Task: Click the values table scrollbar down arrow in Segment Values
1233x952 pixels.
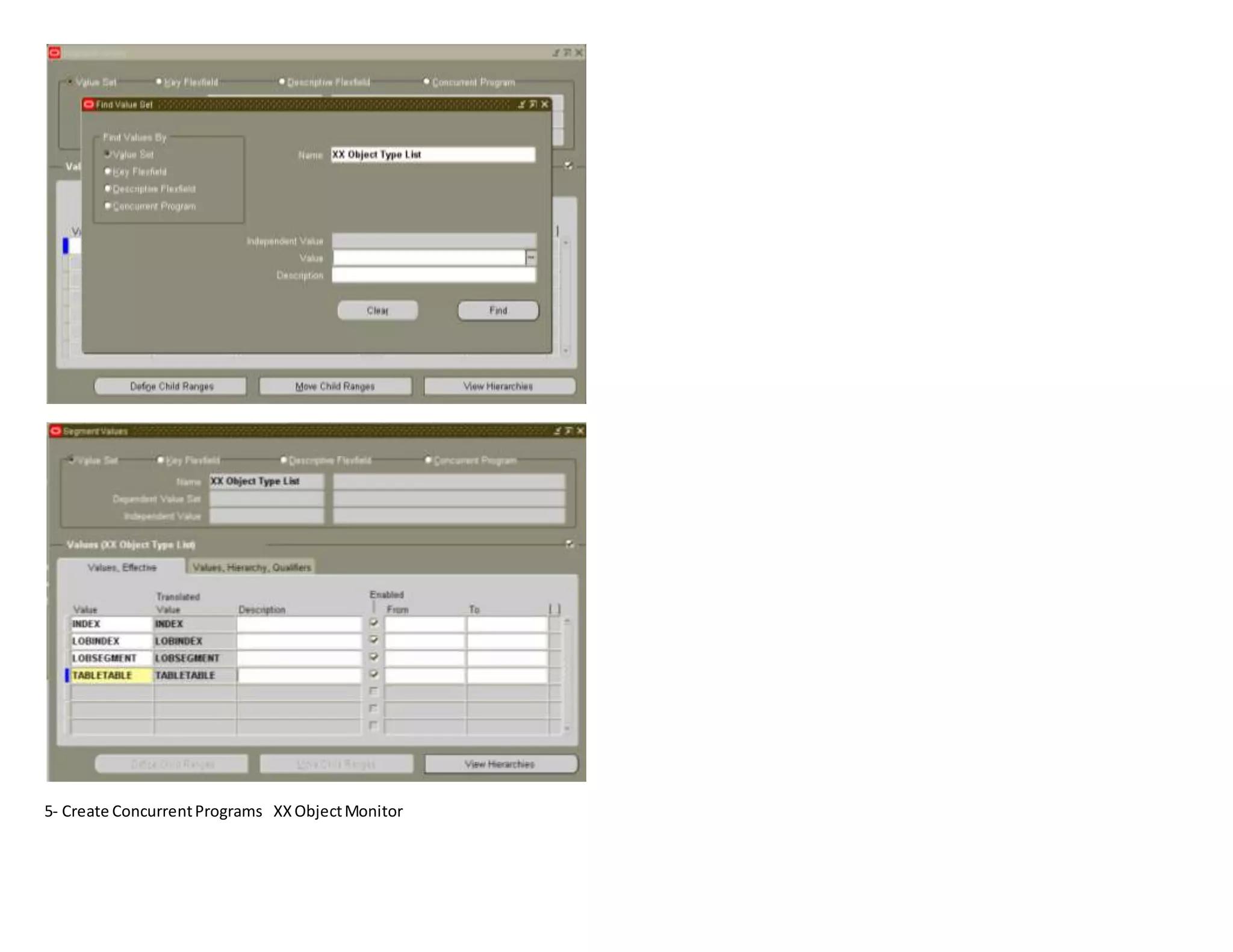Action: (567, 729)
